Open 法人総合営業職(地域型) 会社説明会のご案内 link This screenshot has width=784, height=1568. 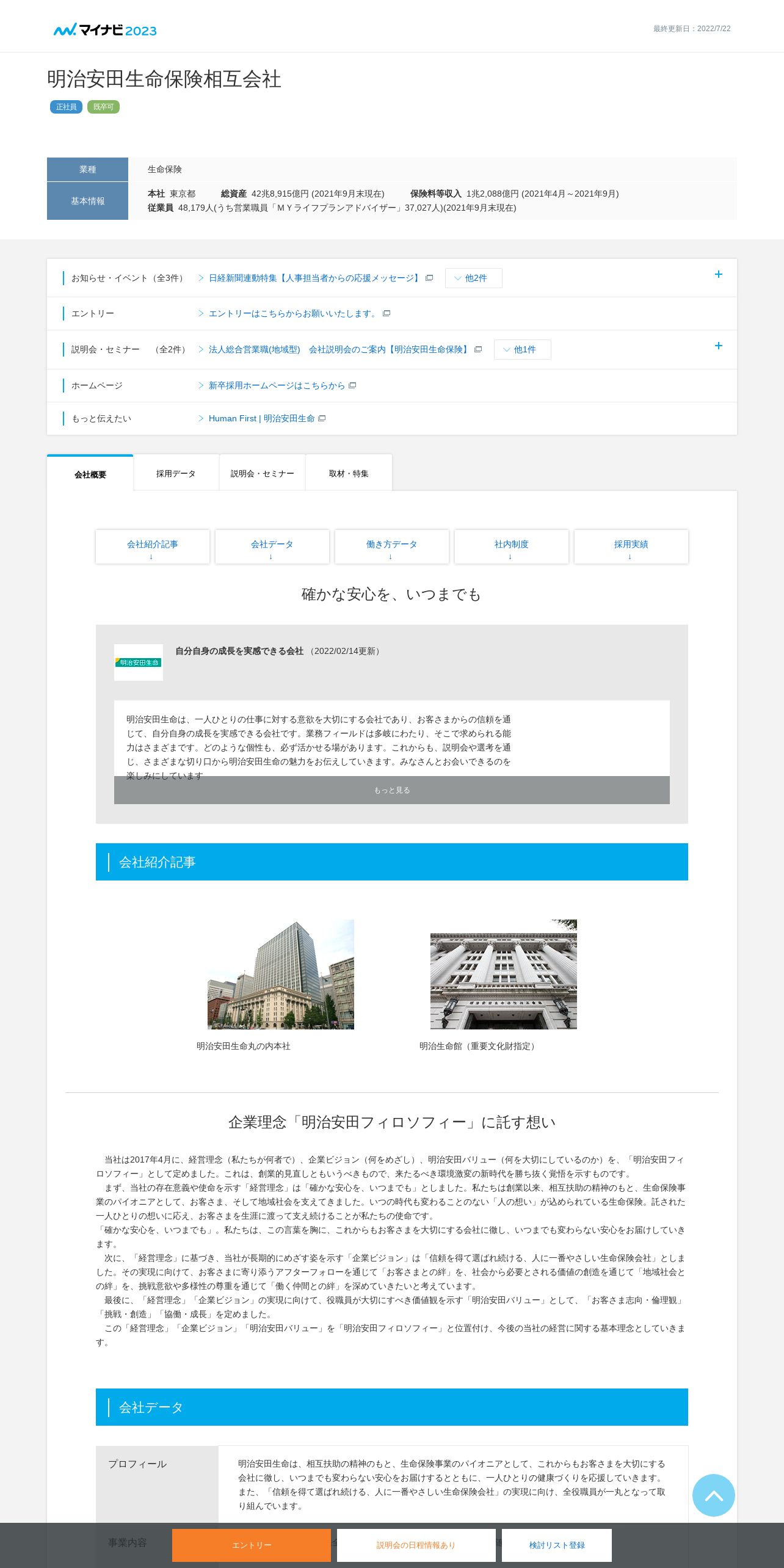339,350
